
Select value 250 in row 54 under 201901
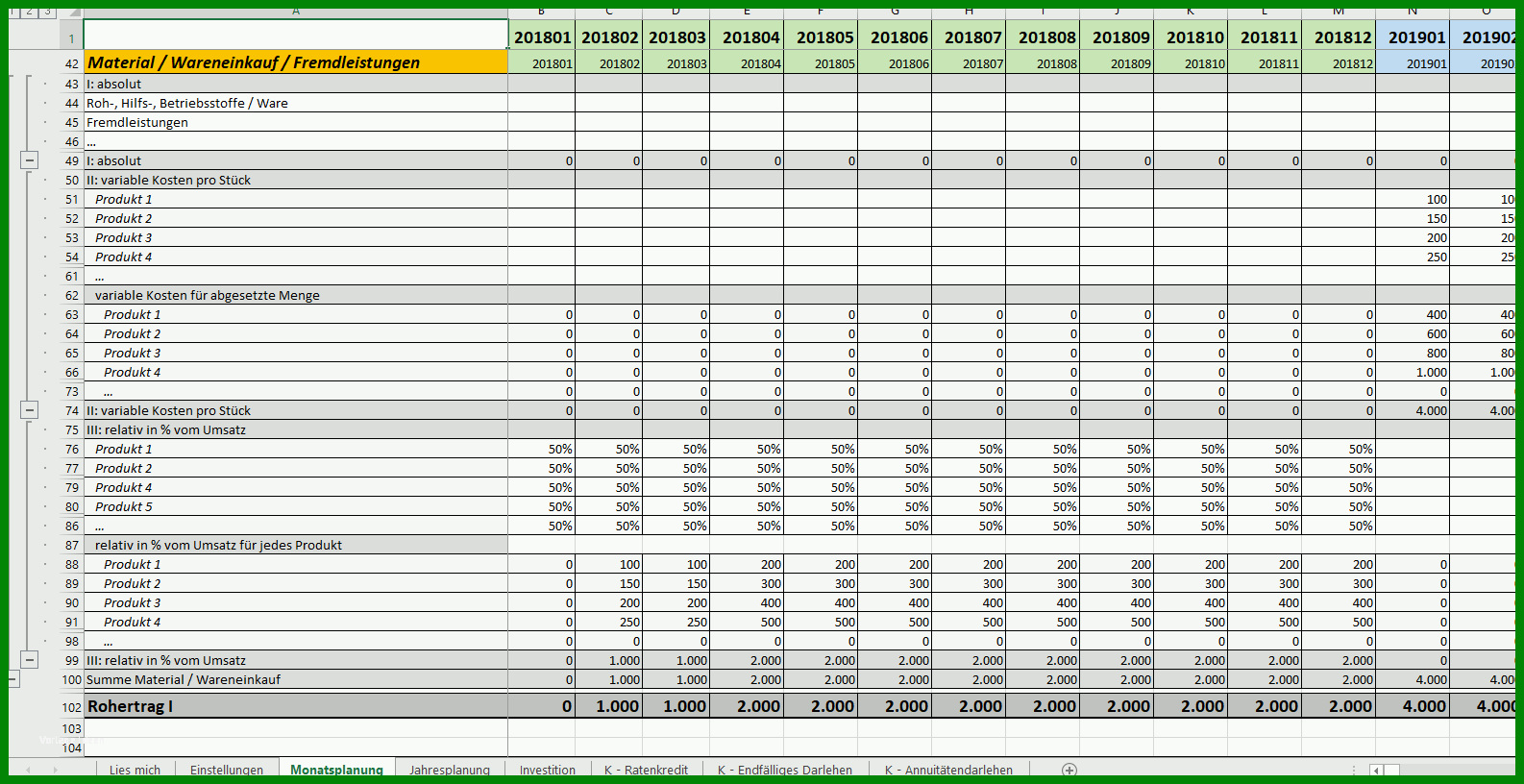pyautogui.click(x=1413, y=257)
